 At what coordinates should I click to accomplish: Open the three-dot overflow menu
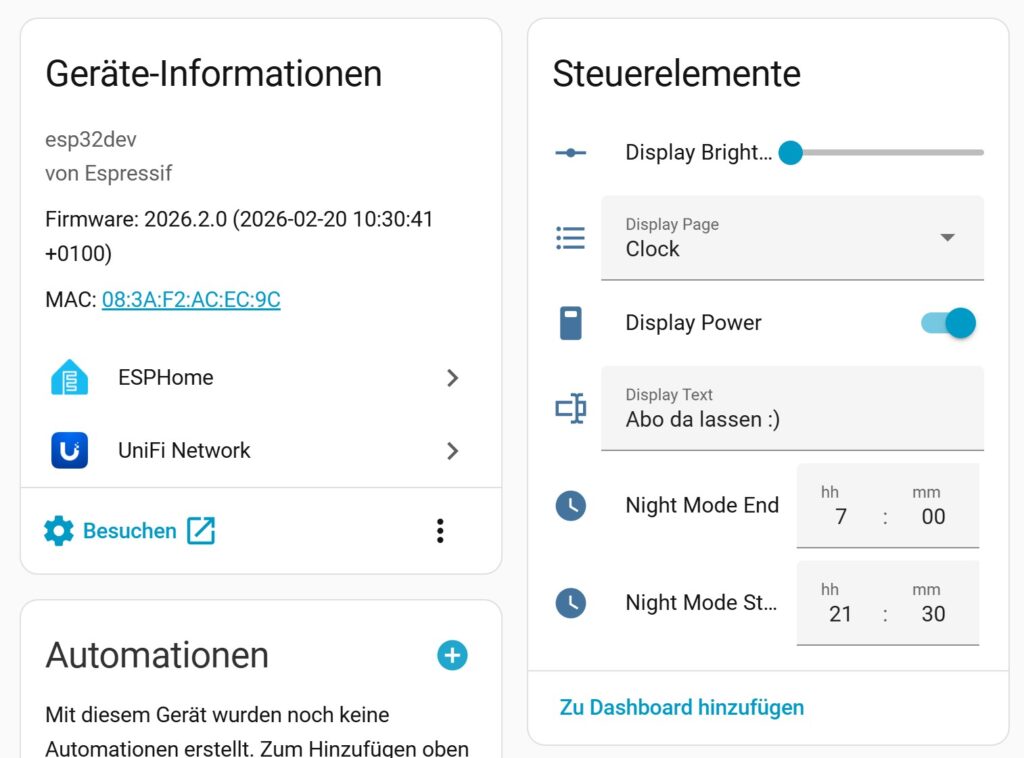pos(440,531)
